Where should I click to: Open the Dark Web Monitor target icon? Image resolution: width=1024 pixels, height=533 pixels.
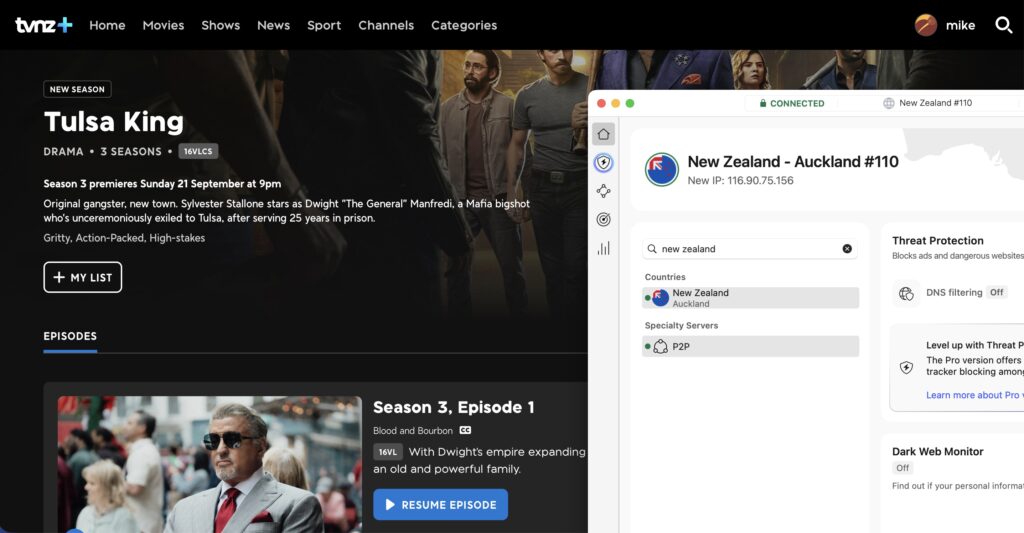tap(603, 219)
